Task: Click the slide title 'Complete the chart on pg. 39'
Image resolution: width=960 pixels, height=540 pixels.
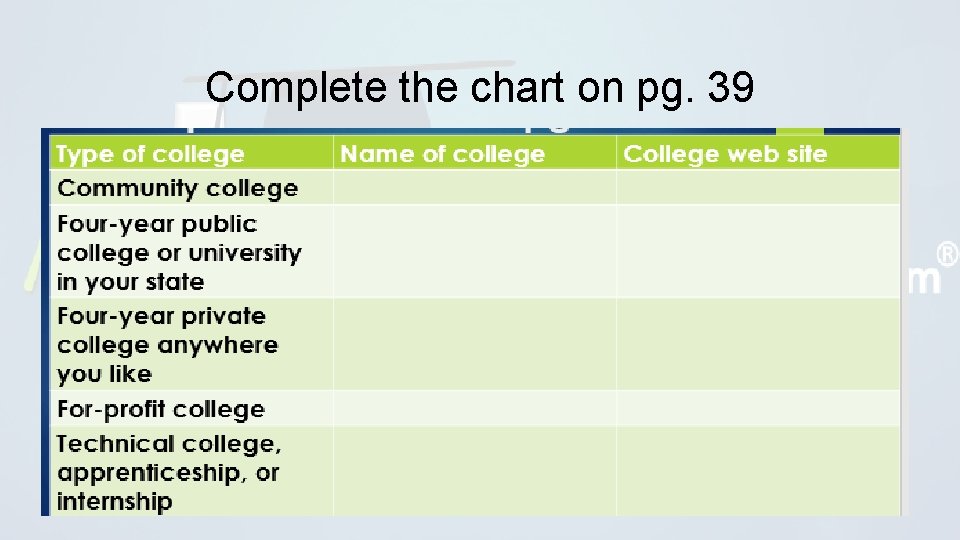Action: click(x=479, y=88)
